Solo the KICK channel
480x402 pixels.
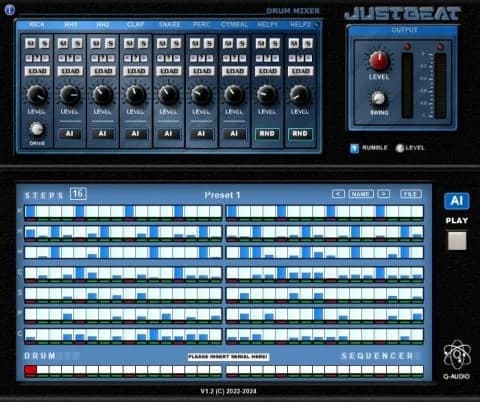(x=44, y=43)
